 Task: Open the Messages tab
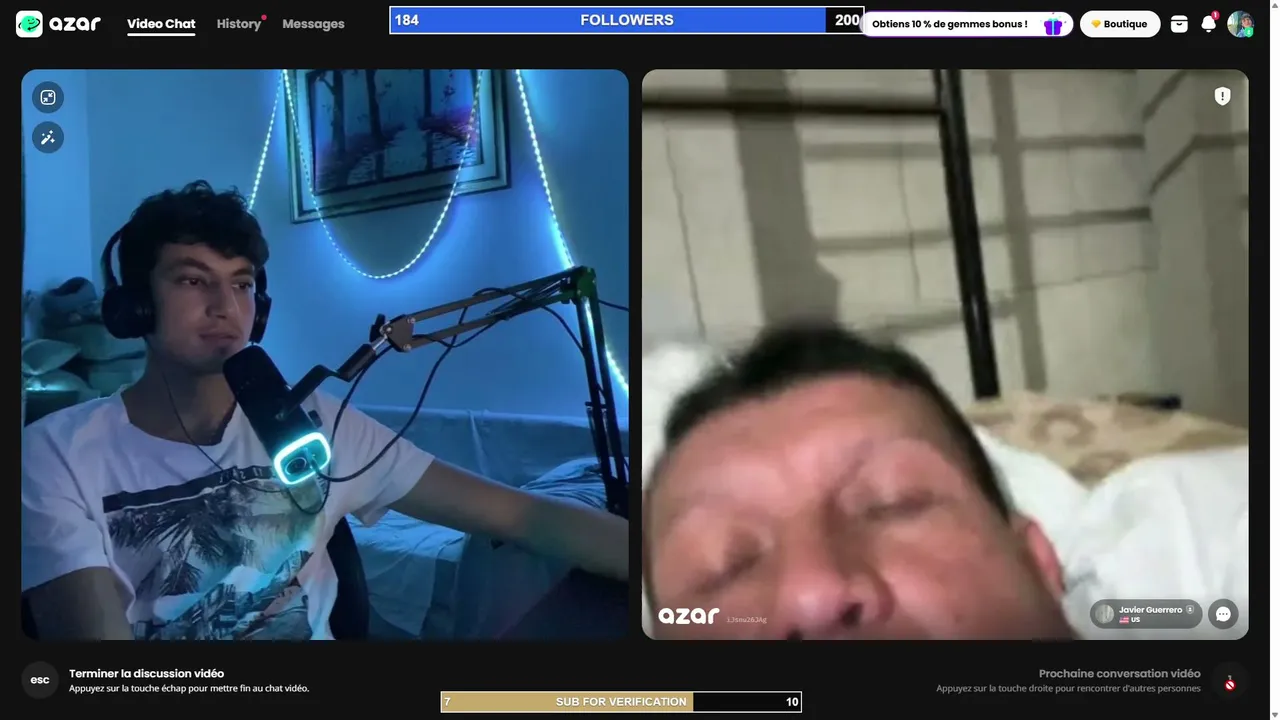(313, 24)
